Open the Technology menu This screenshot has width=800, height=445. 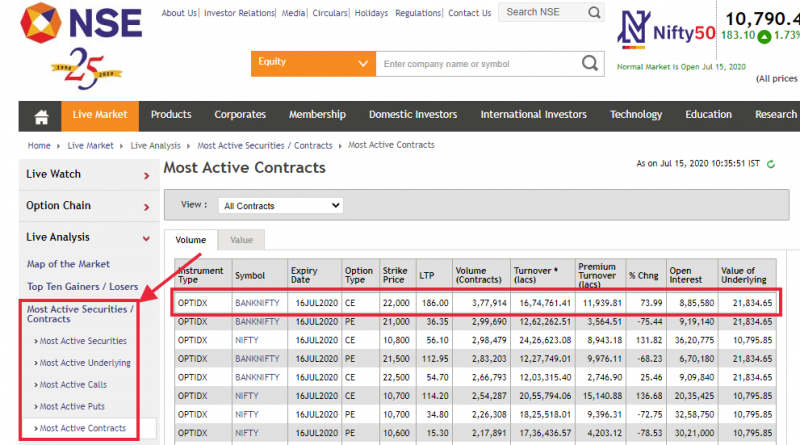click(636, 115)
